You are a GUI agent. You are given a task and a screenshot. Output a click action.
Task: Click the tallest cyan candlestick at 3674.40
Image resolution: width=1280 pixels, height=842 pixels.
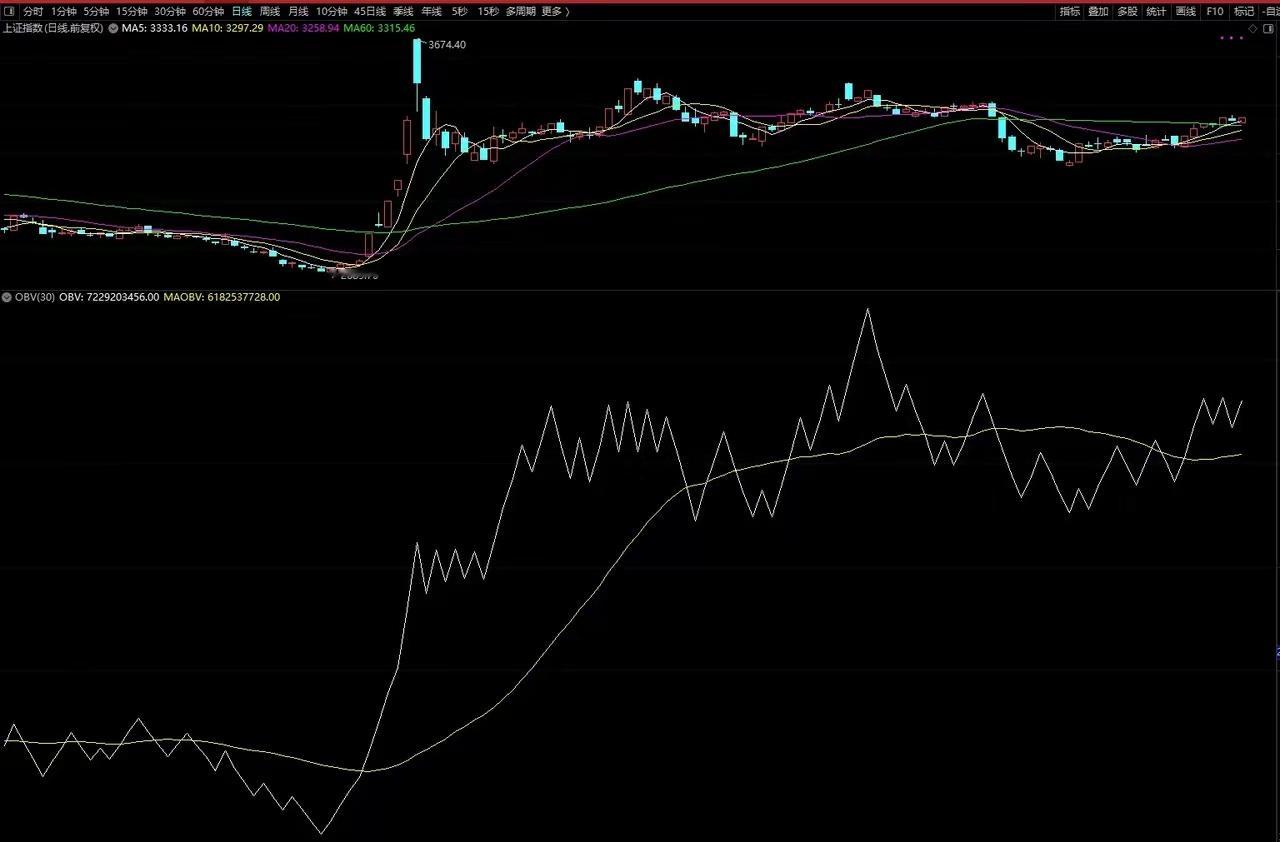click(417, 62)
